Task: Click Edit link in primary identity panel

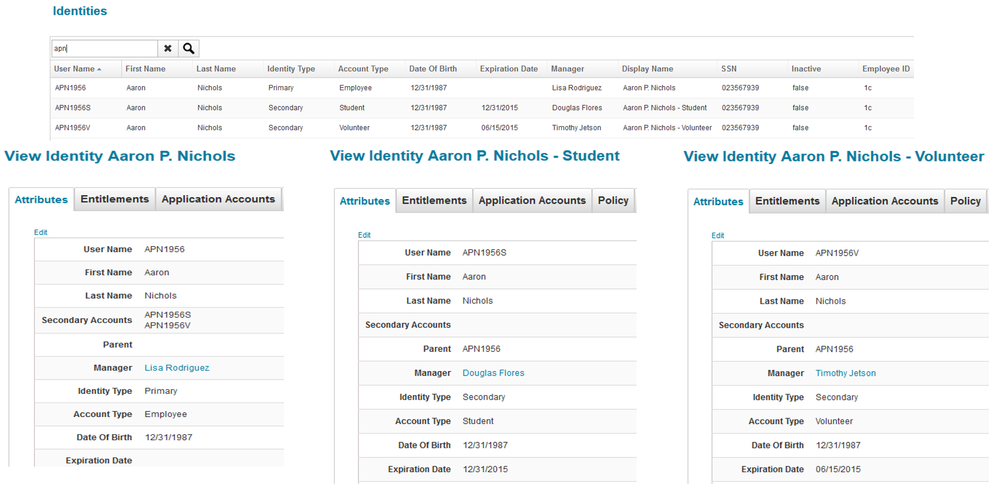Action: (41, 232)
